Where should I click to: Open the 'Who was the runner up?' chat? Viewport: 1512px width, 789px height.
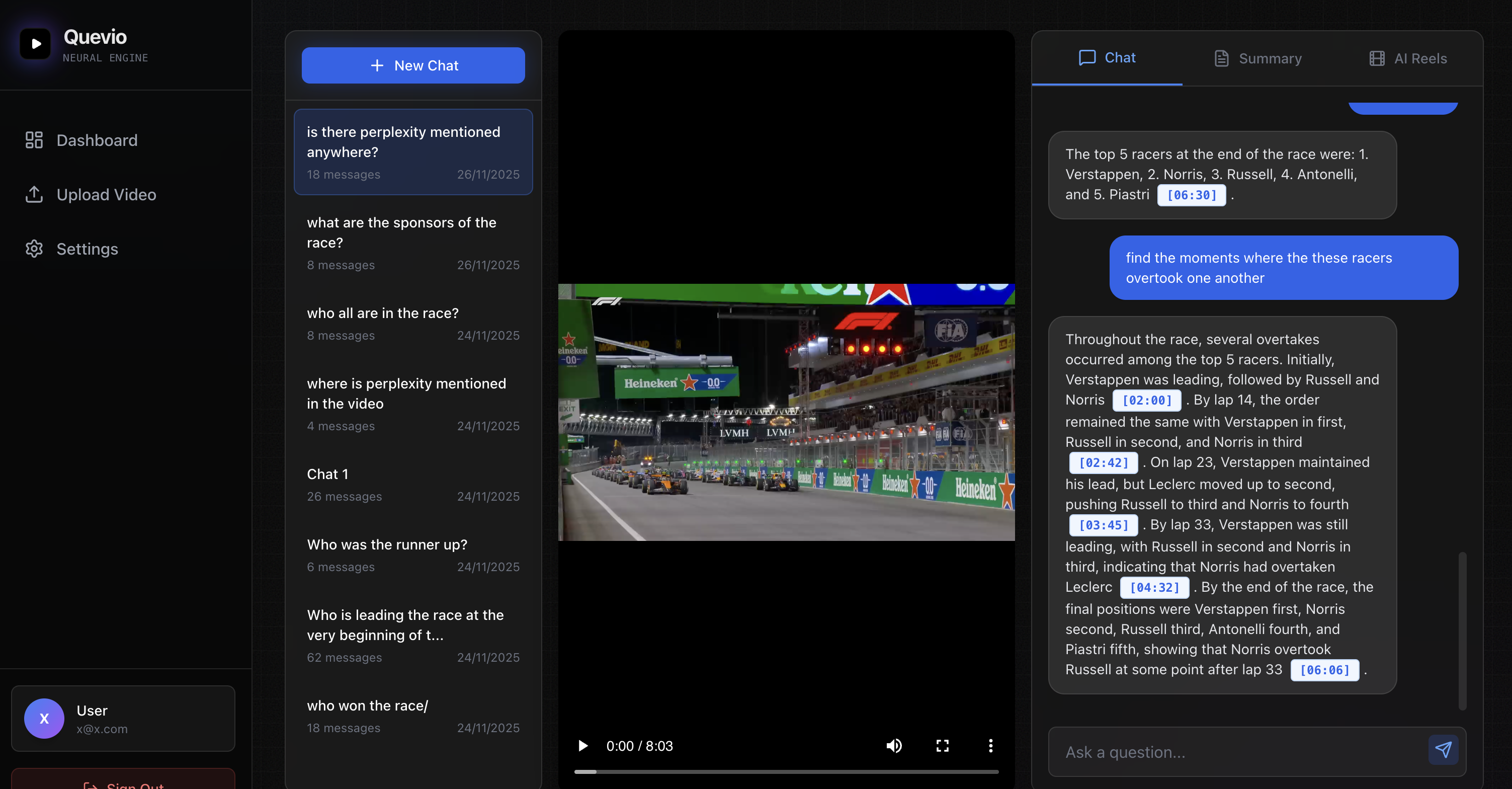(413, 555)
